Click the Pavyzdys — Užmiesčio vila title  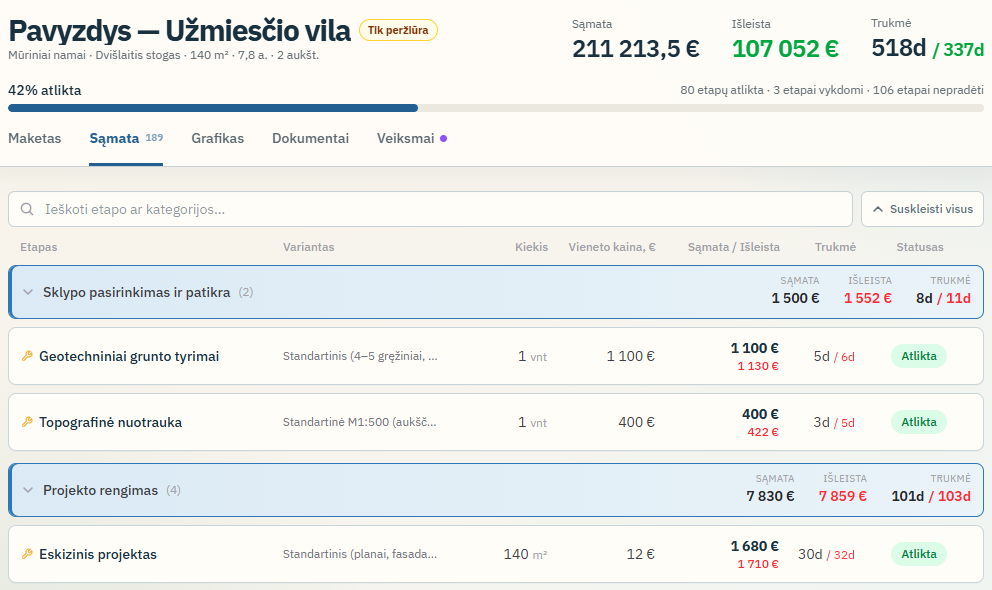(179, 30)
